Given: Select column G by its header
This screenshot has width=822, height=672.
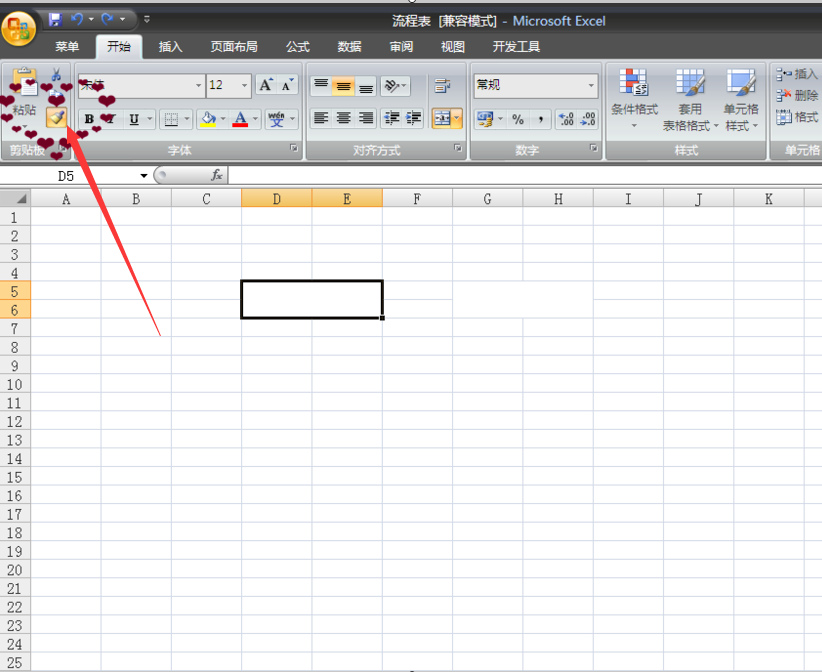Looking at the screenshot, I should click(488, 199).
